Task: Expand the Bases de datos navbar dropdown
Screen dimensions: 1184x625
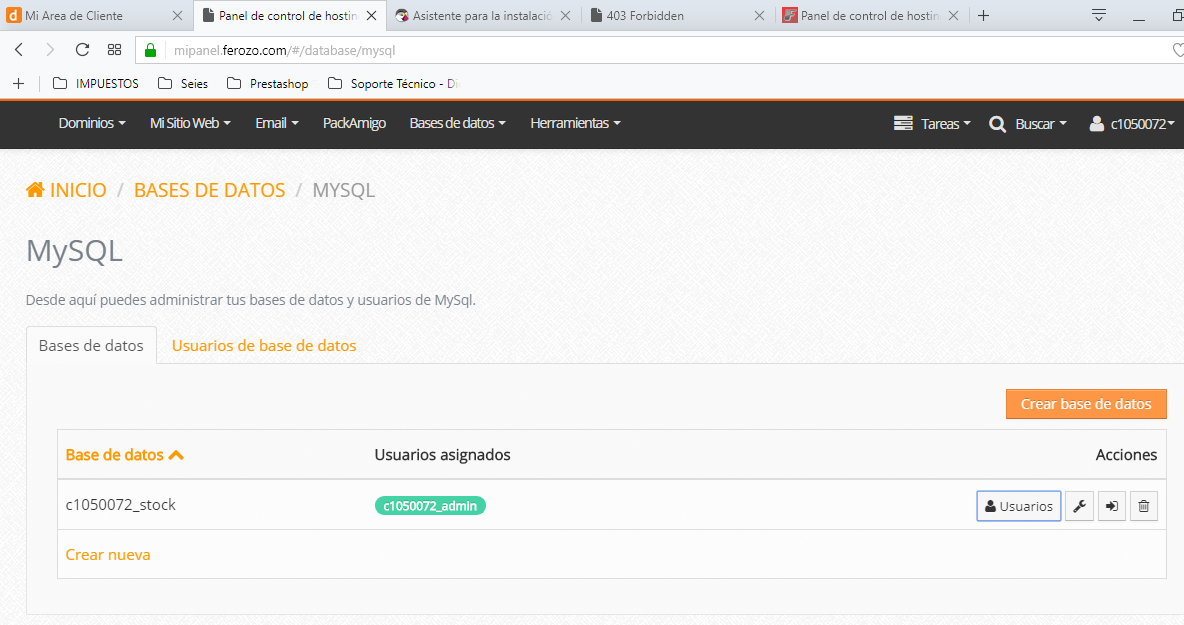Action: (x=458, y=123)
